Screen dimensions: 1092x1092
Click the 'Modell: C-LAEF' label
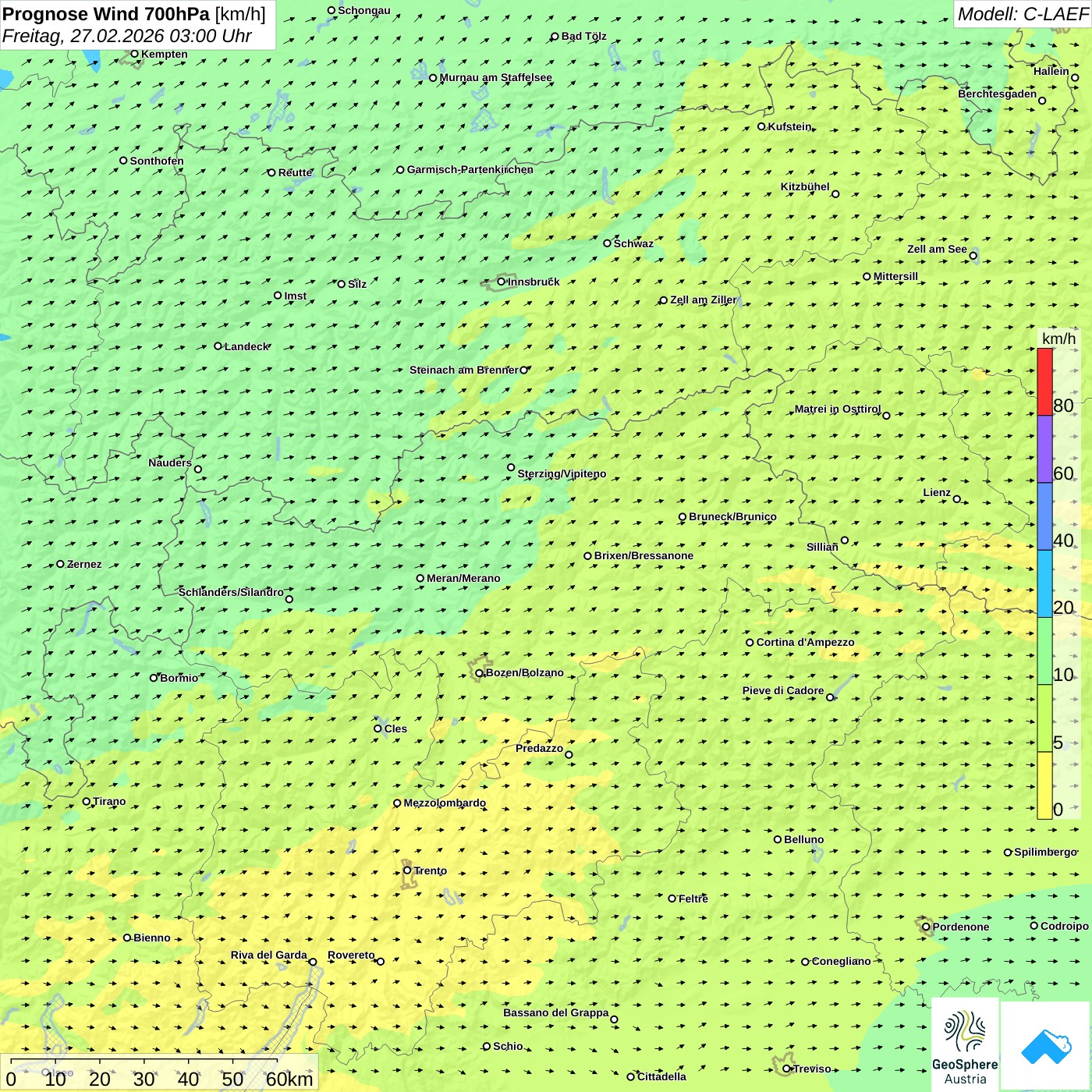[x=1023, y=14]
